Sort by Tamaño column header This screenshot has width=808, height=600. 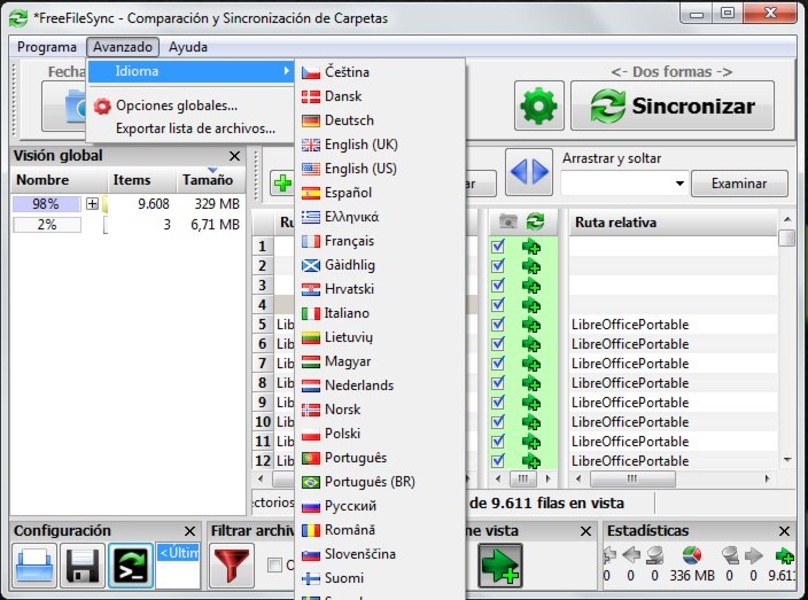click(207, 181)
